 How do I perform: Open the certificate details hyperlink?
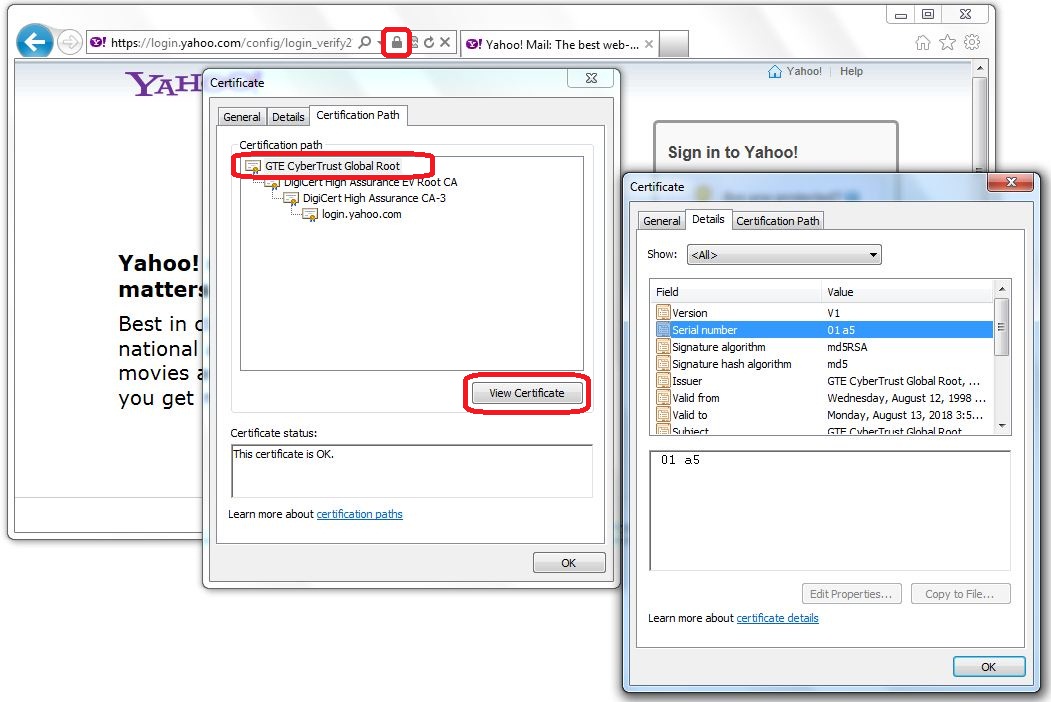click(778, 618)
